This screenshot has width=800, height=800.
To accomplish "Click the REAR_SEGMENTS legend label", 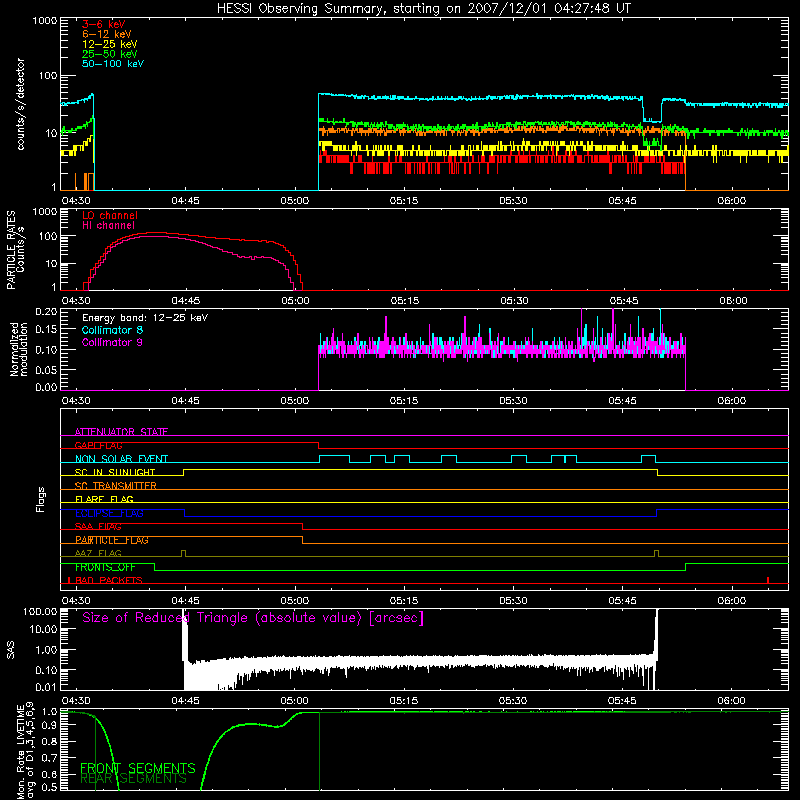I will tap(134, 779).
